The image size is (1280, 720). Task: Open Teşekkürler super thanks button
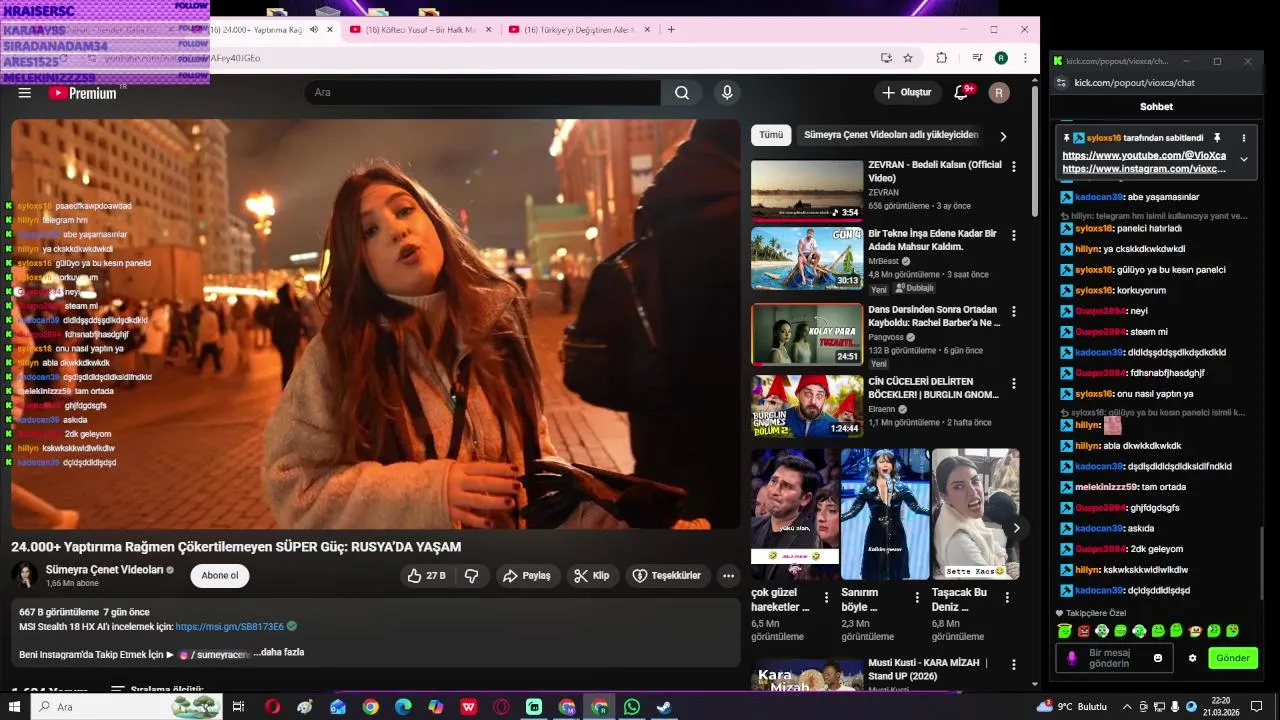[x=668, y=576]
